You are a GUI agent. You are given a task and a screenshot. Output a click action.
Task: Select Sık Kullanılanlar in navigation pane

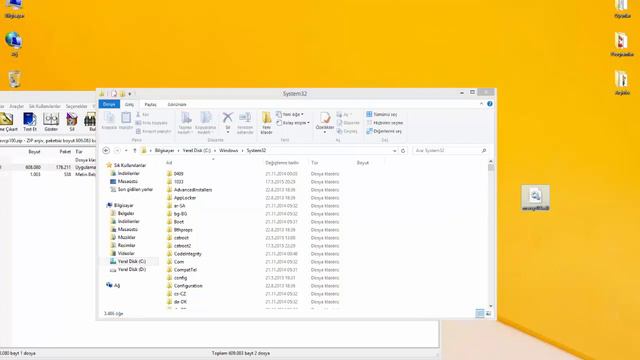click(126, 165)
